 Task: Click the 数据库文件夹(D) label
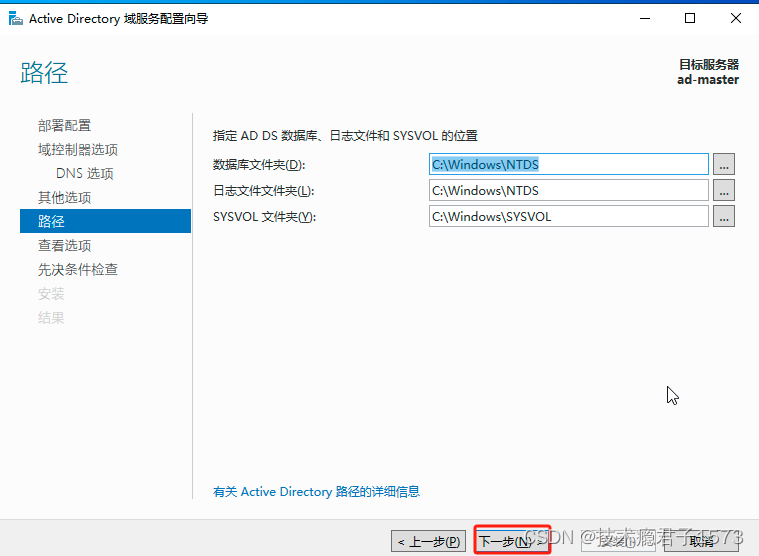[x=259, y=165]
